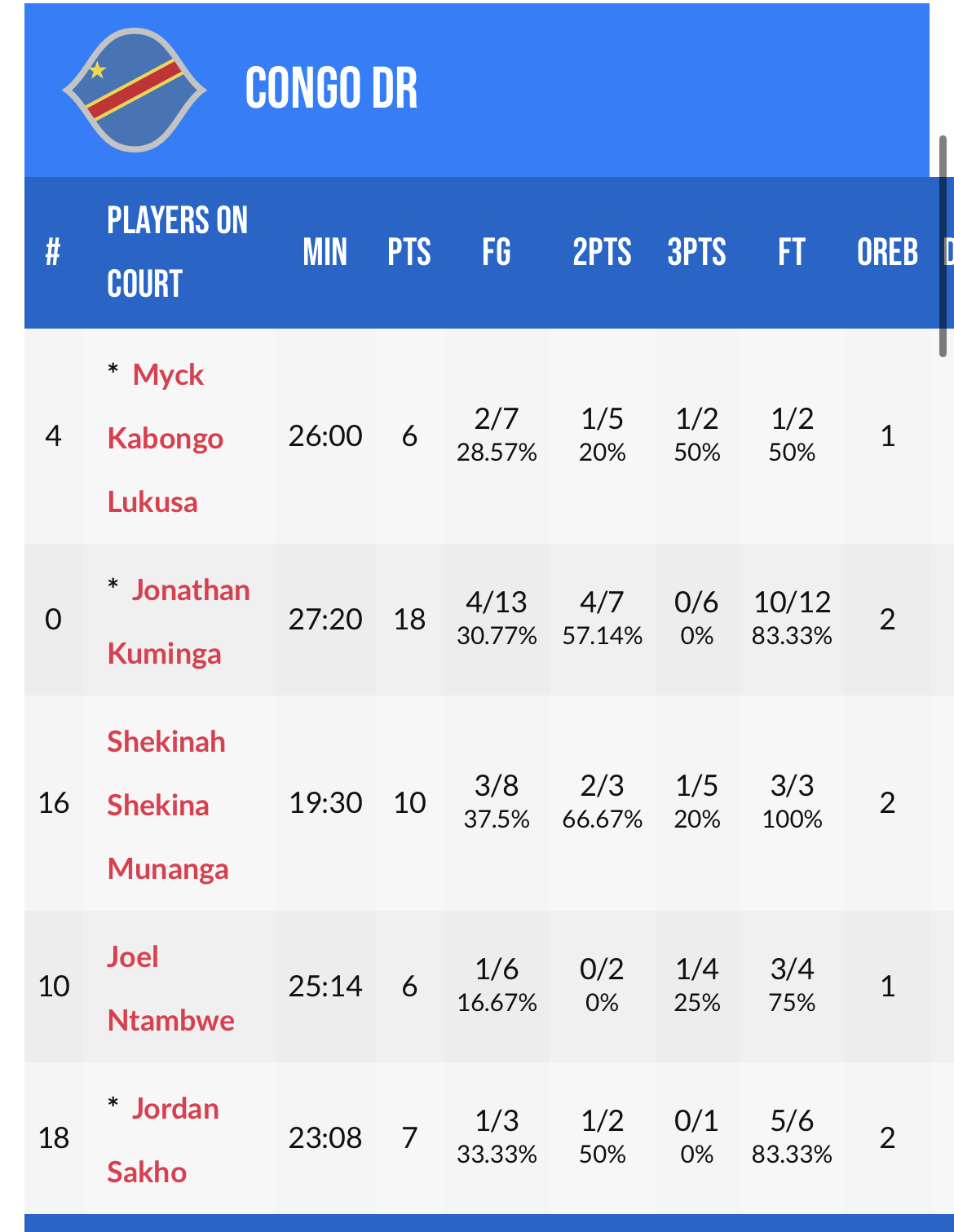
Task: Open Jordan Sakho player profile
Action: point(164,1140)
